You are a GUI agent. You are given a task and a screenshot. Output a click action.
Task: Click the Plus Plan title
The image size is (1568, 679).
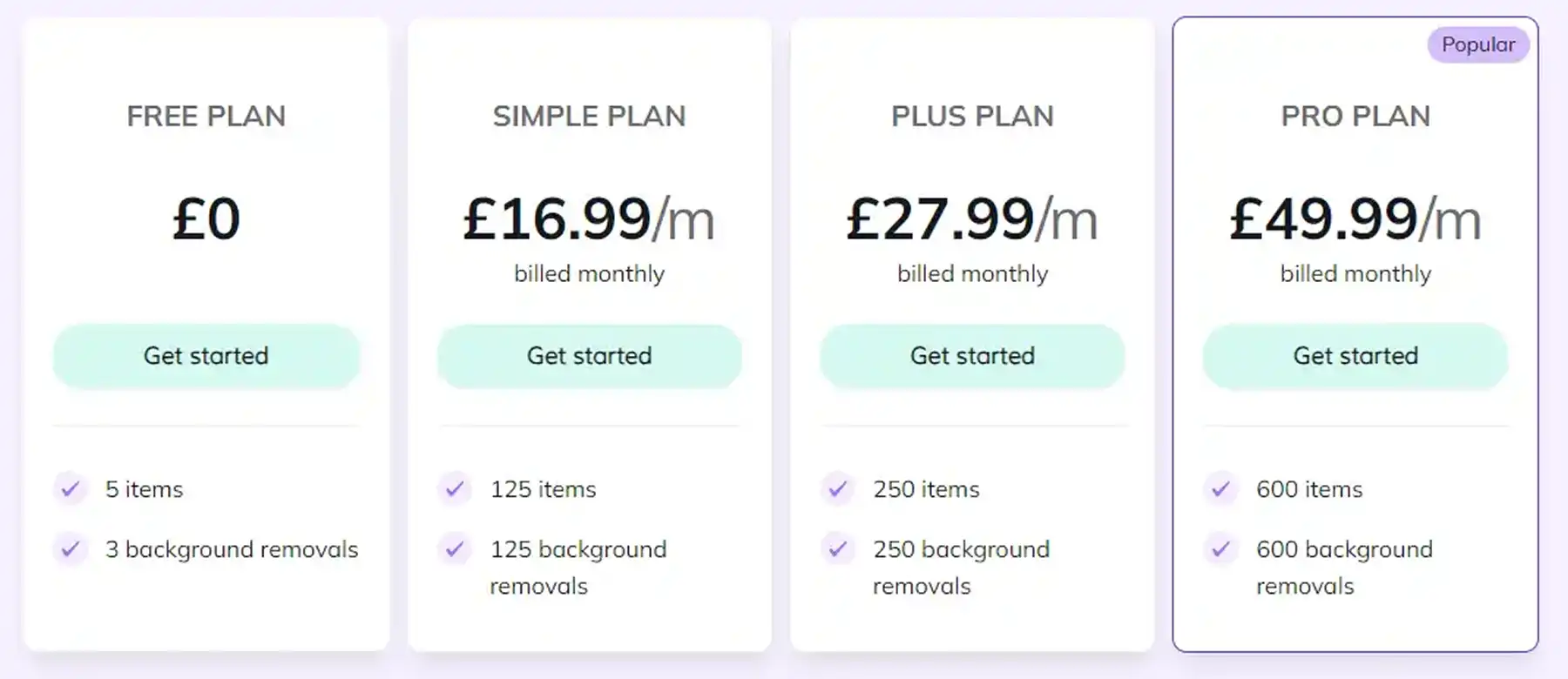pos(973,115)
